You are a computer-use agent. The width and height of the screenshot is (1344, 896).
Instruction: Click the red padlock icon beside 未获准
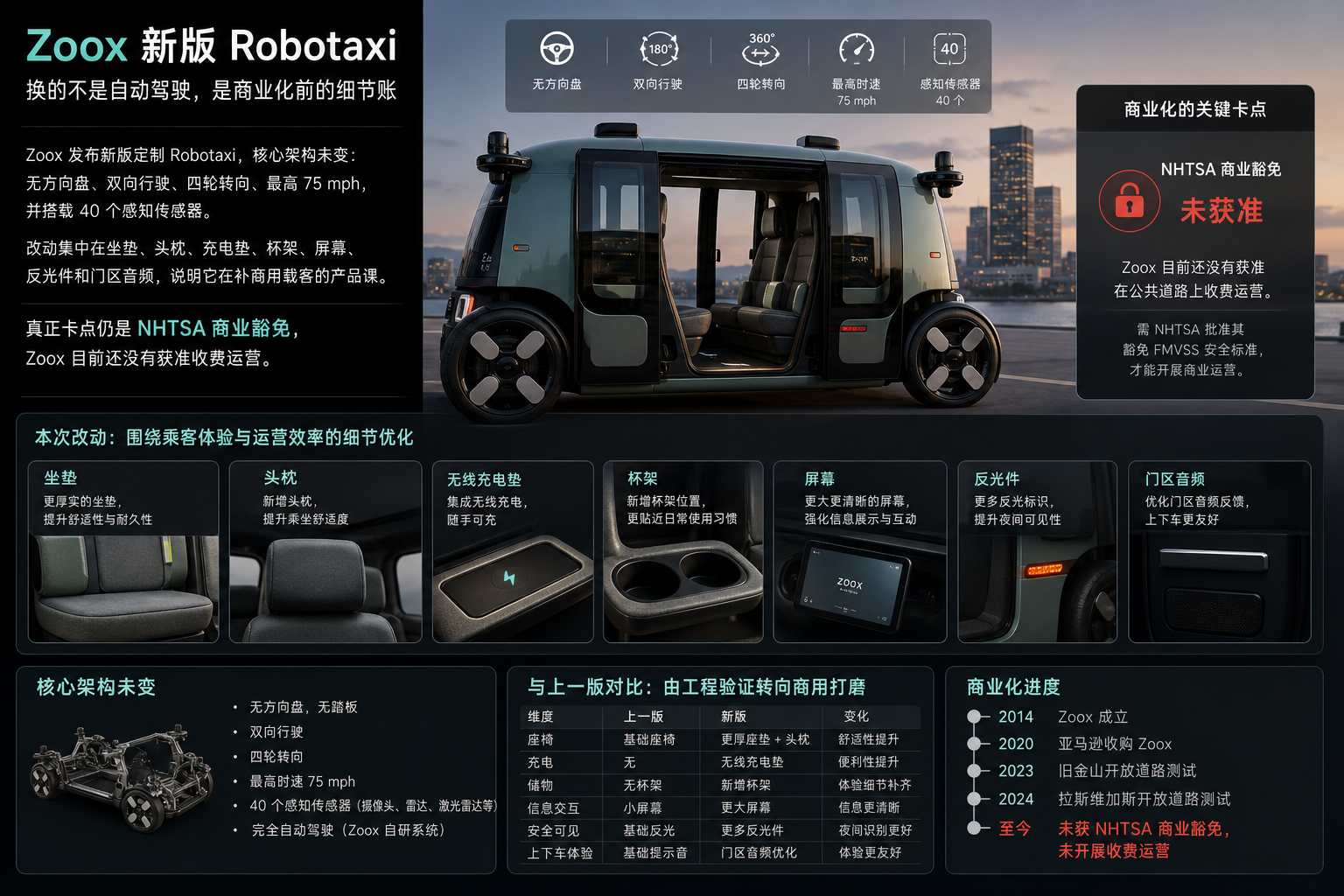coord(1130,201)
